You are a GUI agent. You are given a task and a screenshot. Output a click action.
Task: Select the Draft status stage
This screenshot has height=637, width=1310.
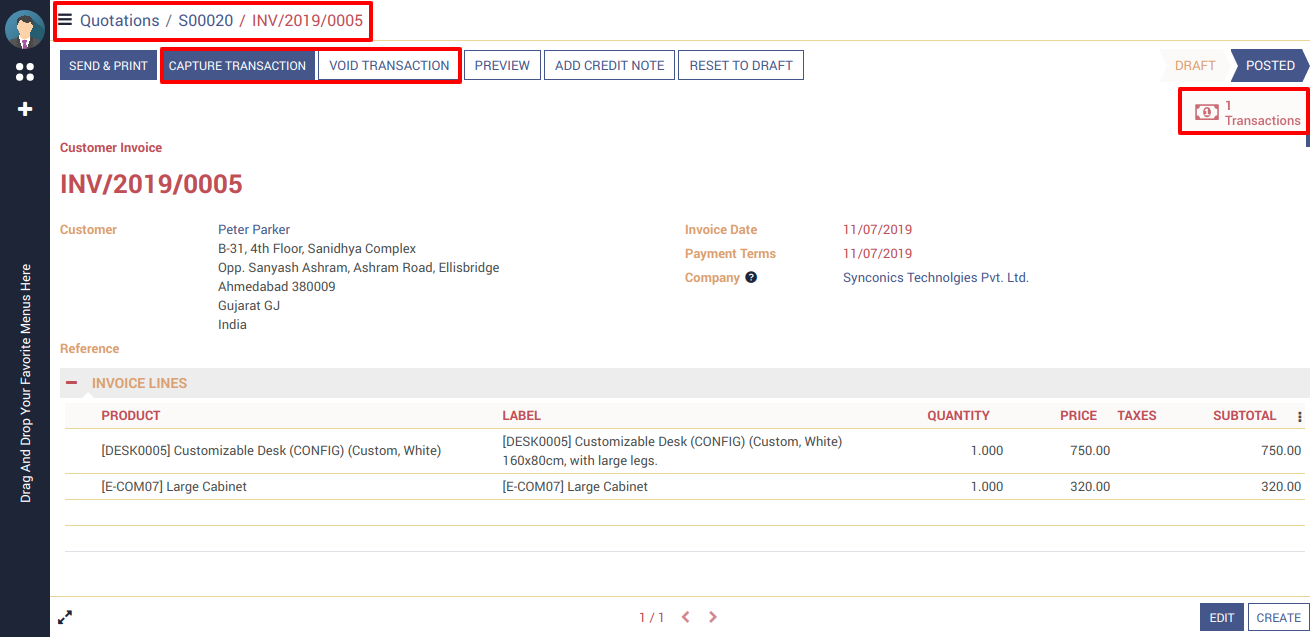click(1194, 65)
